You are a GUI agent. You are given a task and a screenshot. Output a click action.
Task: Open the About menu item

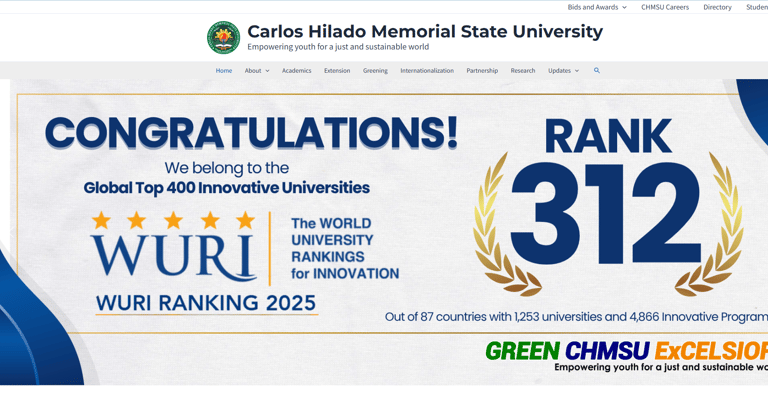(x=253, y=71)
